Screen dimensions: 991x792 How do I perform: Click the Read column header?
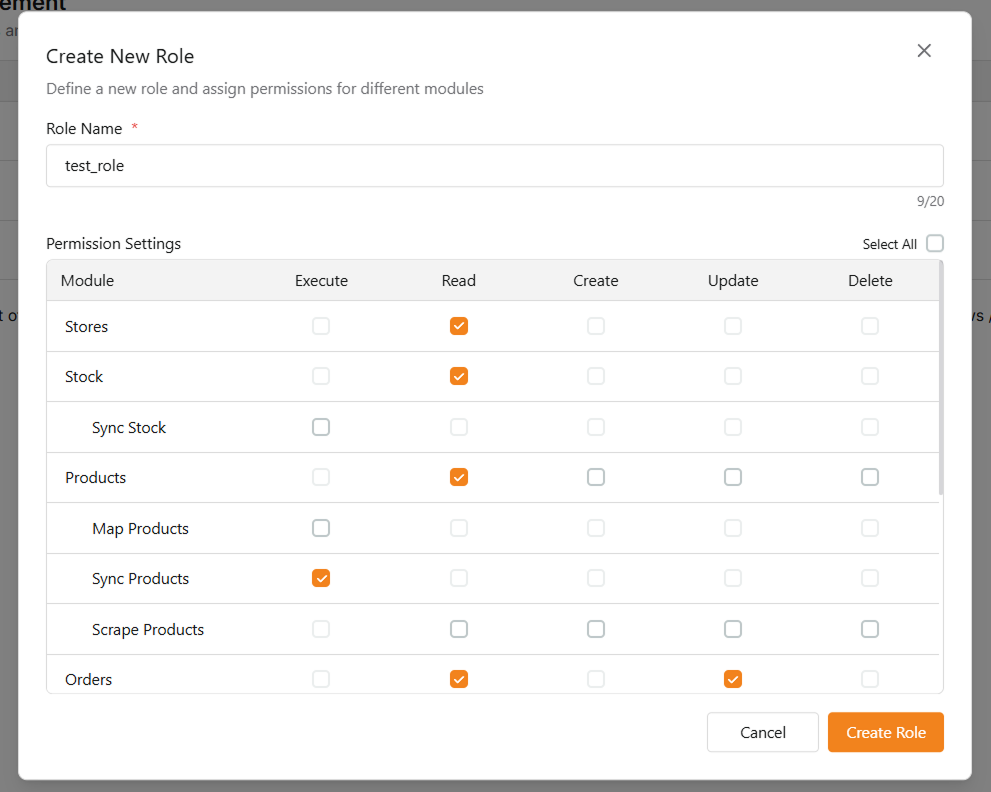(x=459, y=281)
